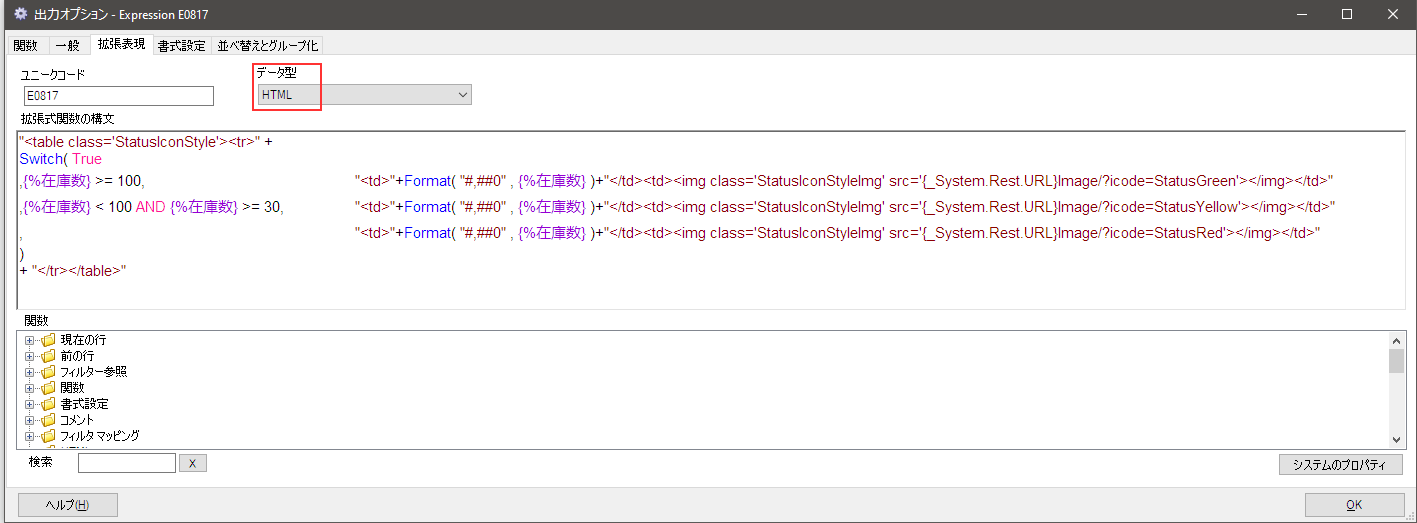Screen dimensions: 1417x523
Task: Click the closing </tr></table> line
Action: (73, 271)
